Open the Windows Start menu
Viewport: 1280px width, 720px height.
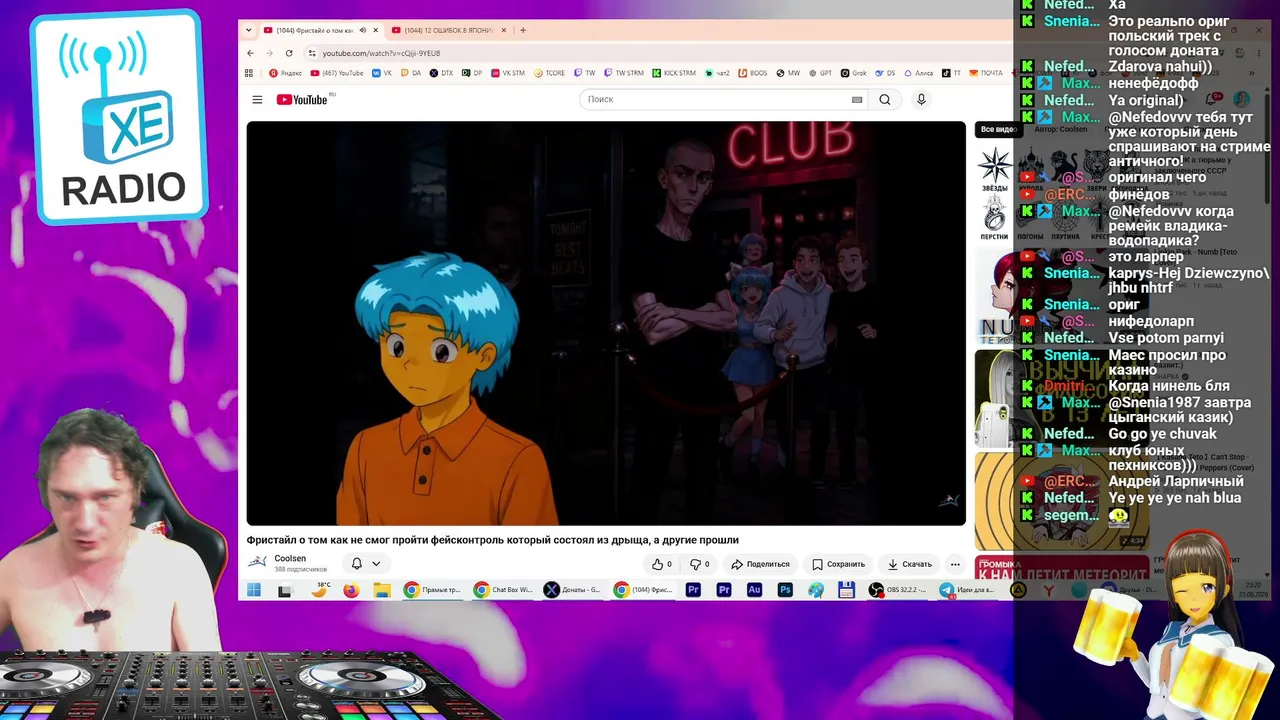(x=254, y=591)
